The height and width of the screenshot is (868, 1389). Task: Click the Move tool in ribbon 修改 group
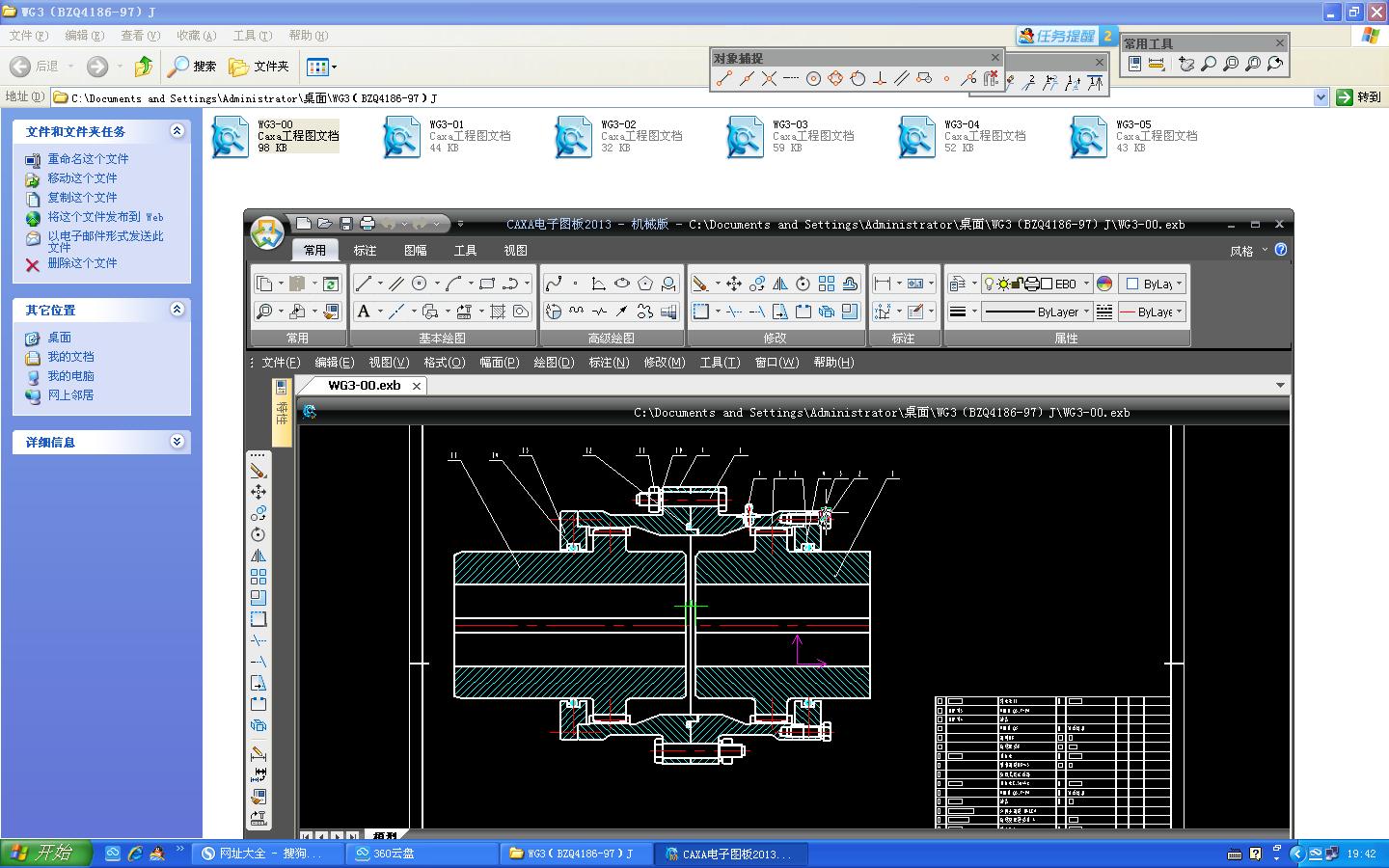pos(734,284)
